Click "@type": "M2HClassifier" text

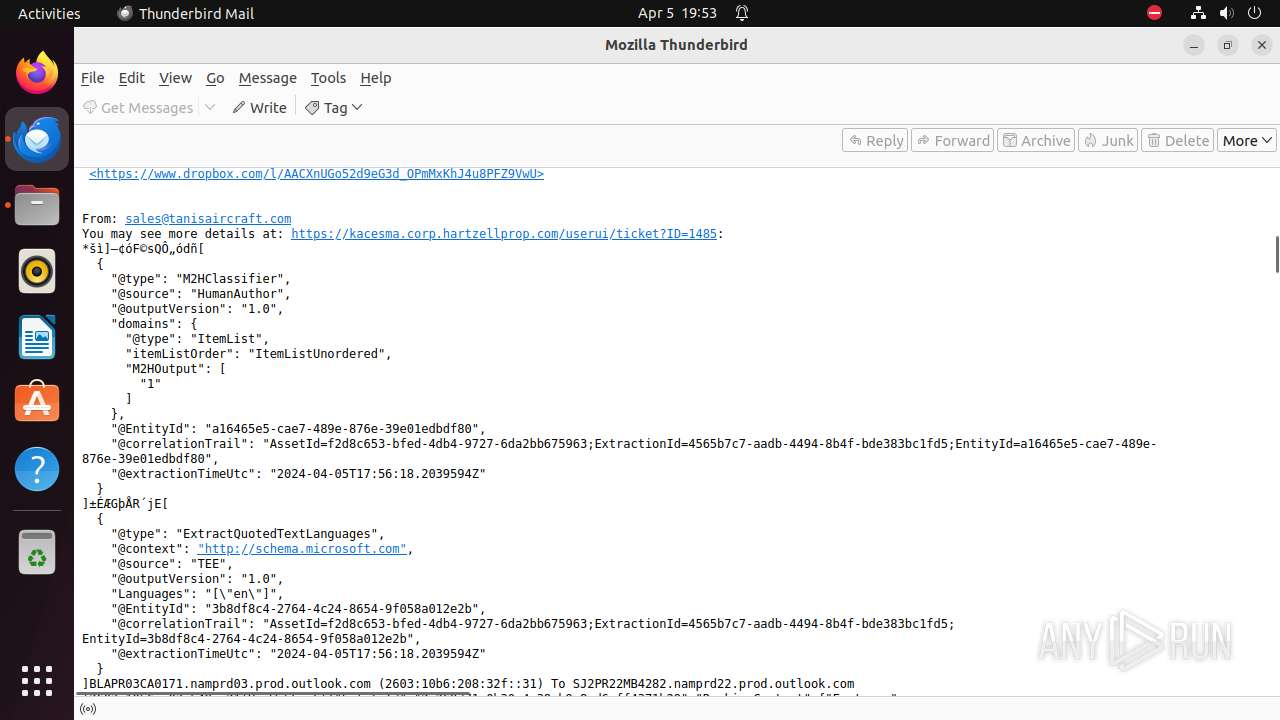(x=201, y=279)
